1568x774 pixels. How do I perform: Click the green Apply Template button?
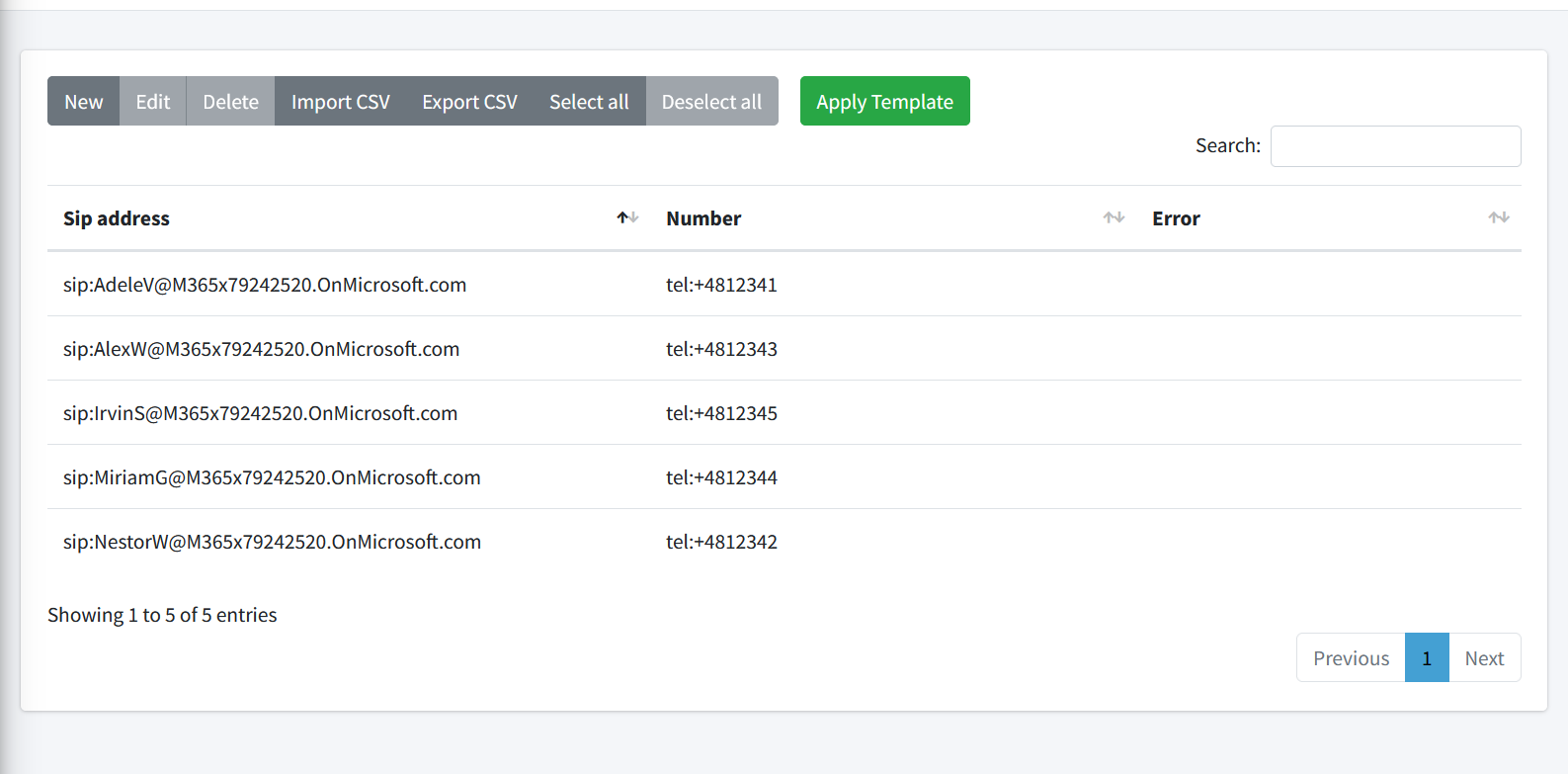[884, 102]
